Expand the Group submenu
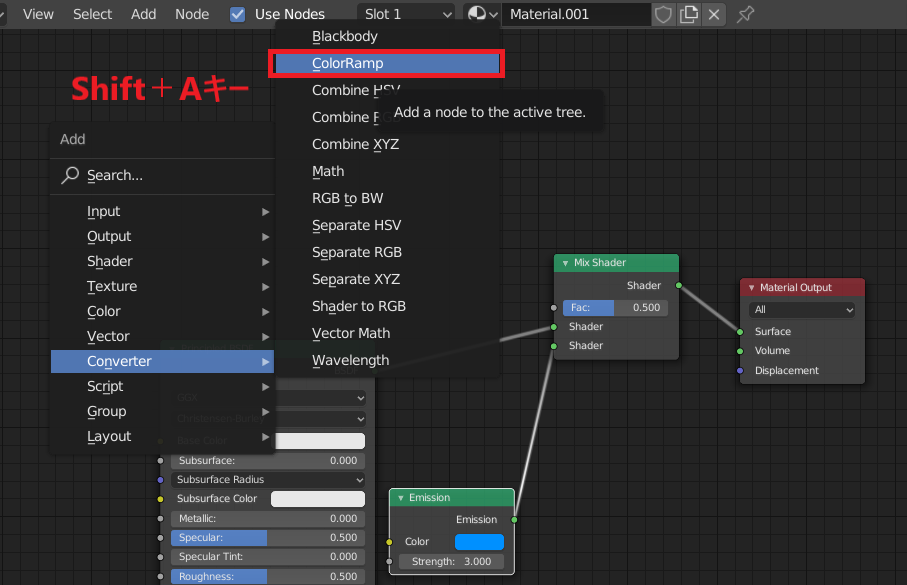The image size is (907, 585). coord(163,411)
